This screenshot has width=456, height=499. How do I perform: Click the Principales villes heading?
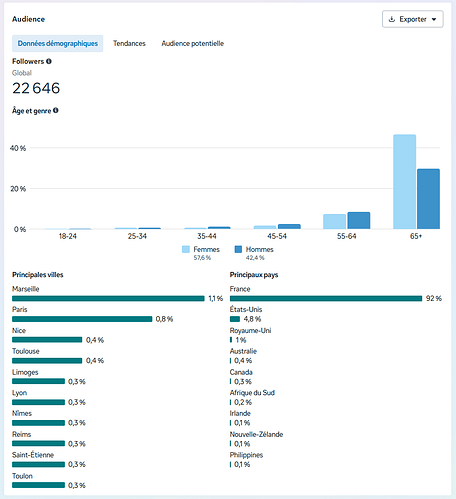point(38,275)
